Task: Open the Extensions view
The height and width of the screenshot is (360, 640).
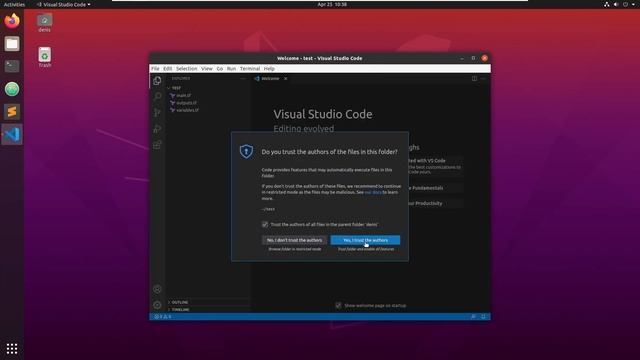Action: pos(157,144)
